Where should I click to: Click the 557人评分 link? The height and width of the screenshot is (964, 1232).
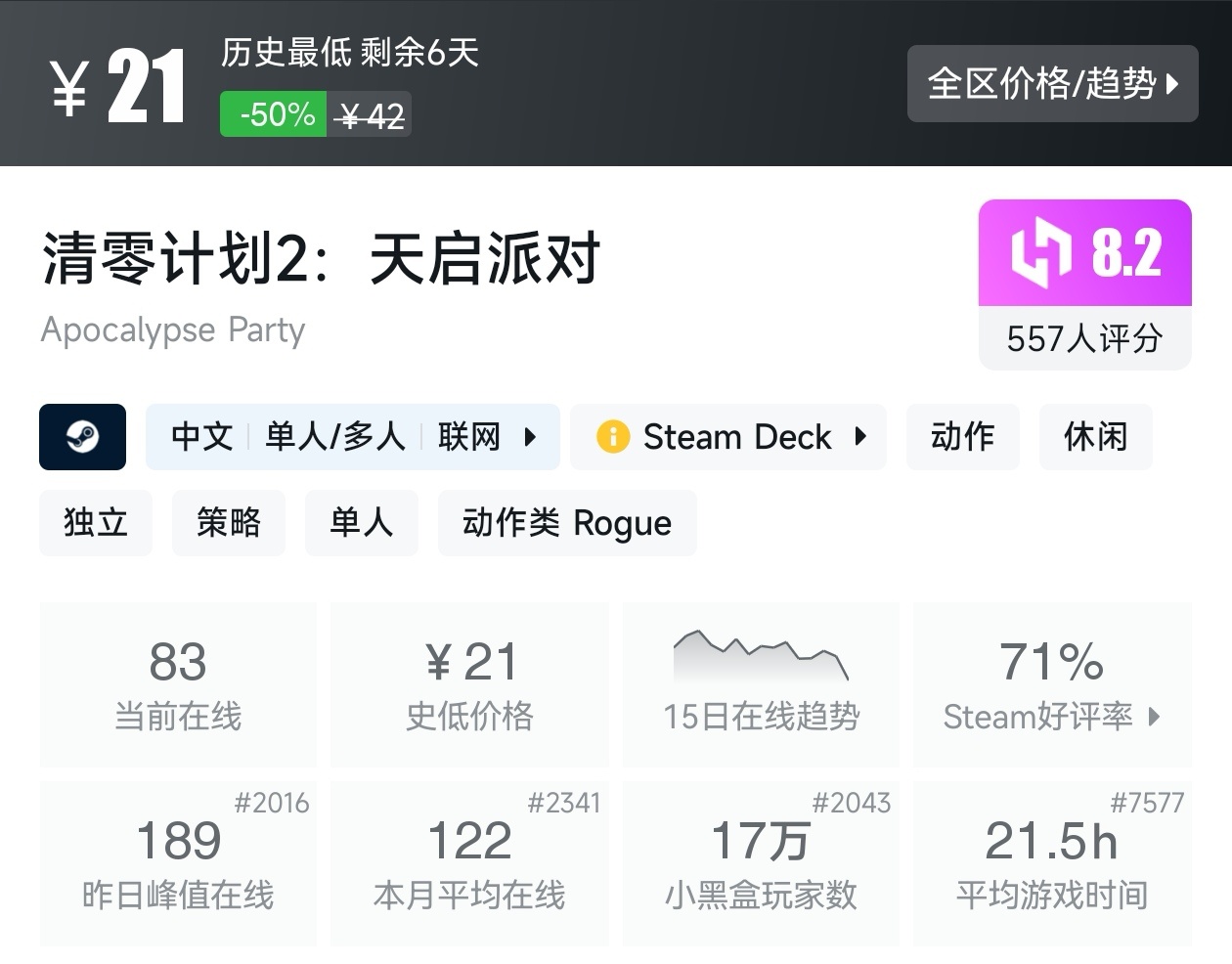click(x=1084, y=339)
